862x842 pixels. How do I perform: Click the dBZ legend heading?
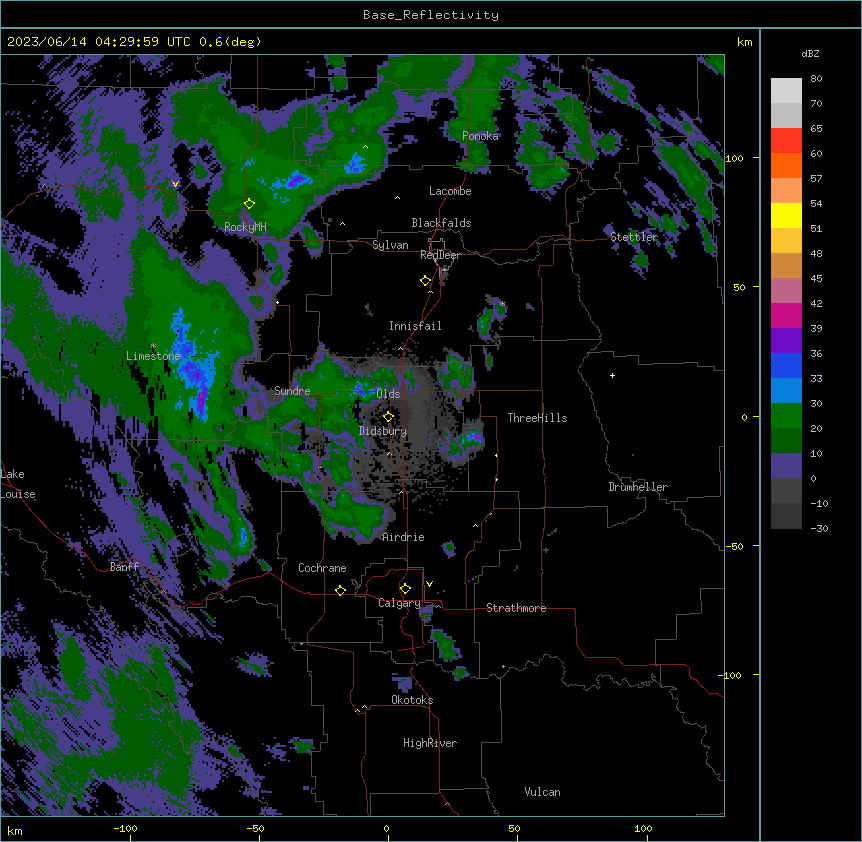coord(810,54)
